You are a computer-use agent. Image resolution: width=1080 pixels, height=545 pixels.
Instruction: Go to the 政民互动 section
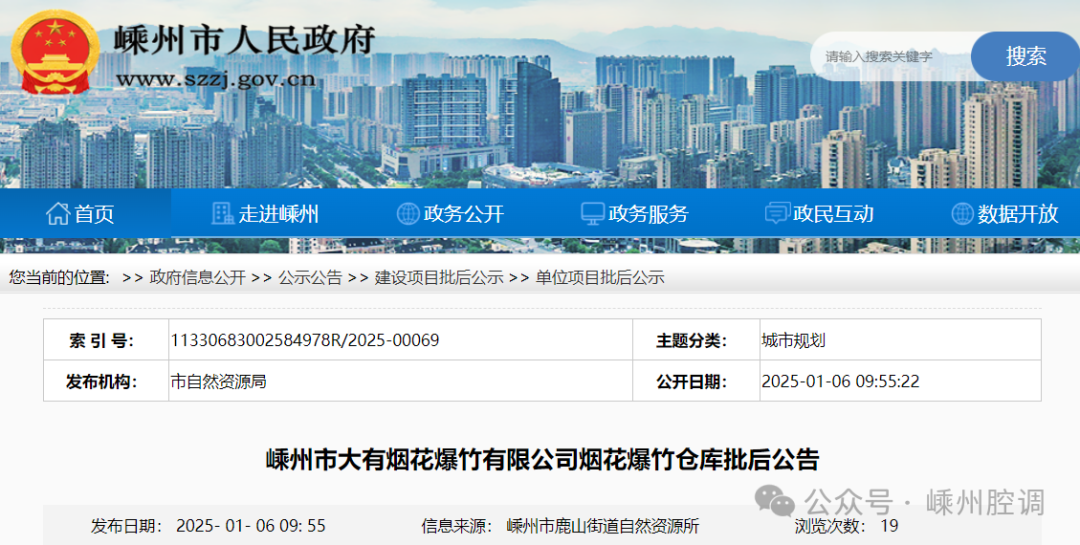833,214
